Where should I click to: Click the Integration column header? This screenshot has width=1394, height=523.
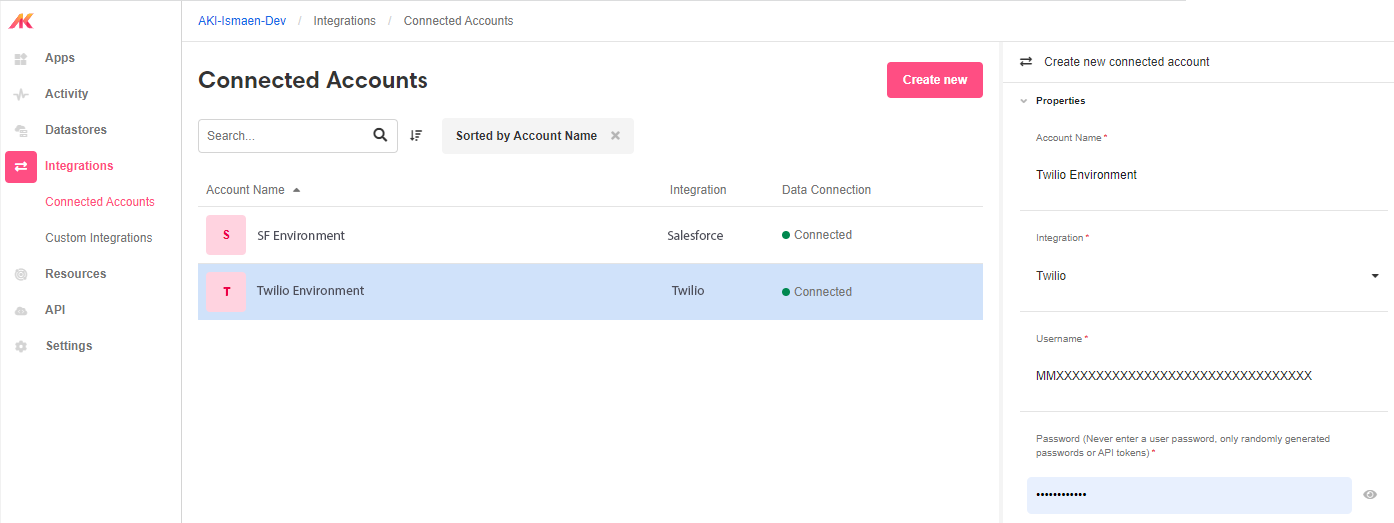pyautogui.click(x=698, y=190)
